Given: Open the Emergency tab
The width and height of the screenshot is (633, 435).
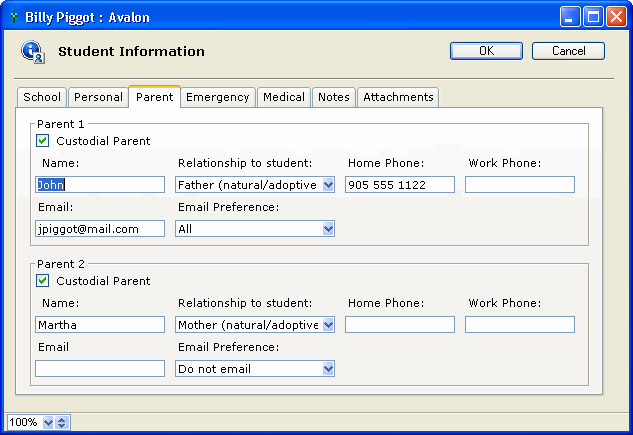Looking at the screenshot, I should point(217,97).
